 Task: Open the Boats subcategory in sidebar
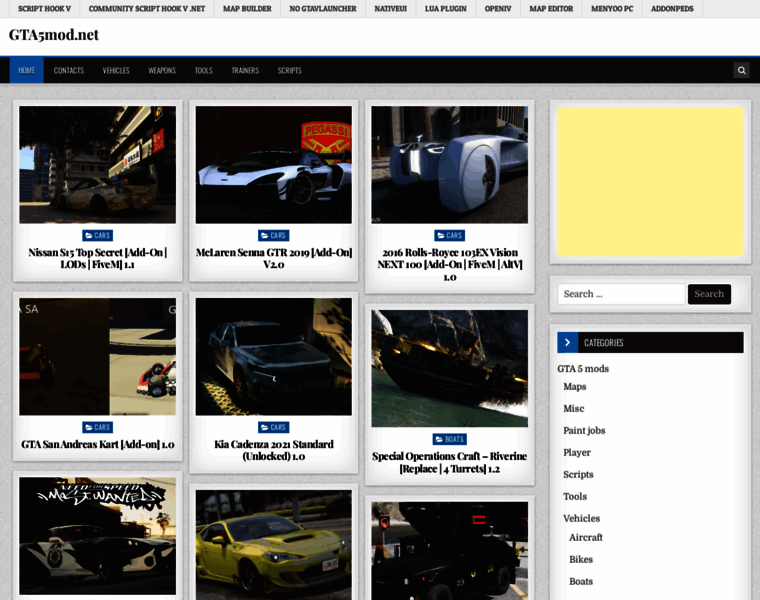click(x=581, y=581)
